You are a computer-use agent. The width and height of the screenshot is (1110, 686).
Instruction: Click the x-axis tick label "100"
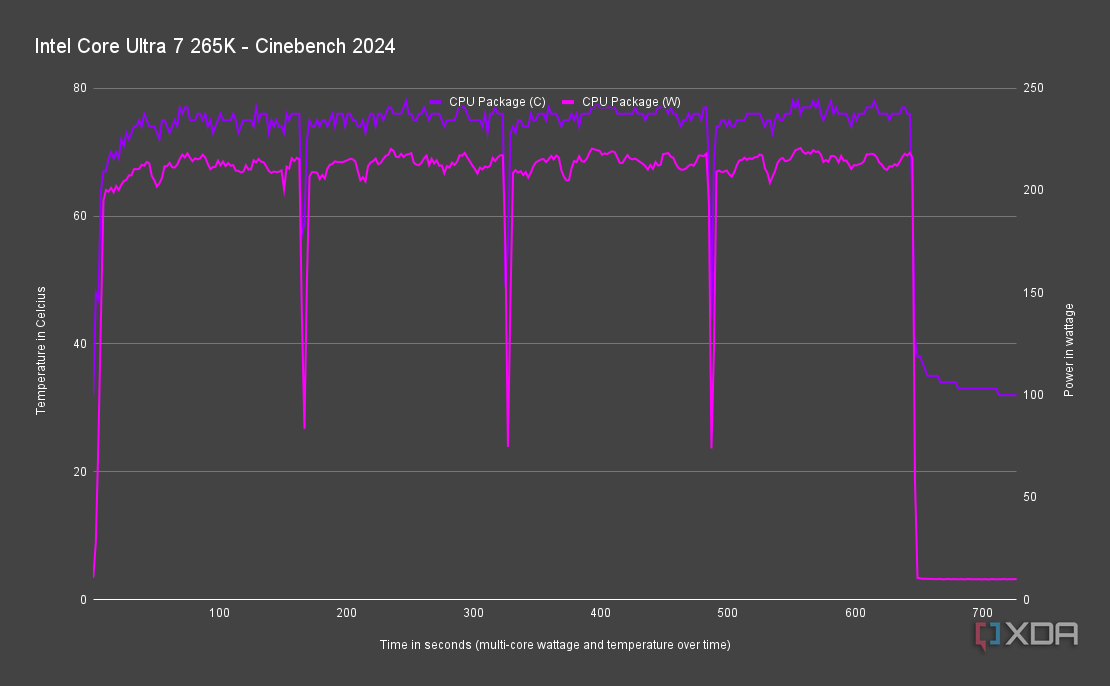219,613
